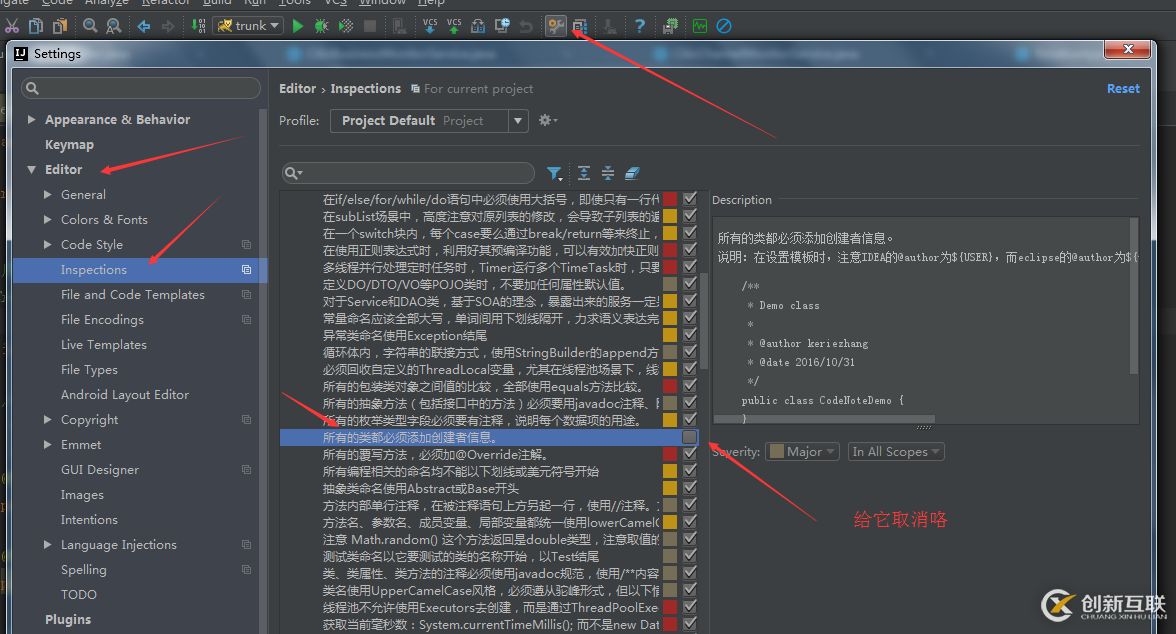Start debugging with the green bug icon
The width and height of the screenshot is (1176, 634).
pyautogui.click(x=321, y=26)
